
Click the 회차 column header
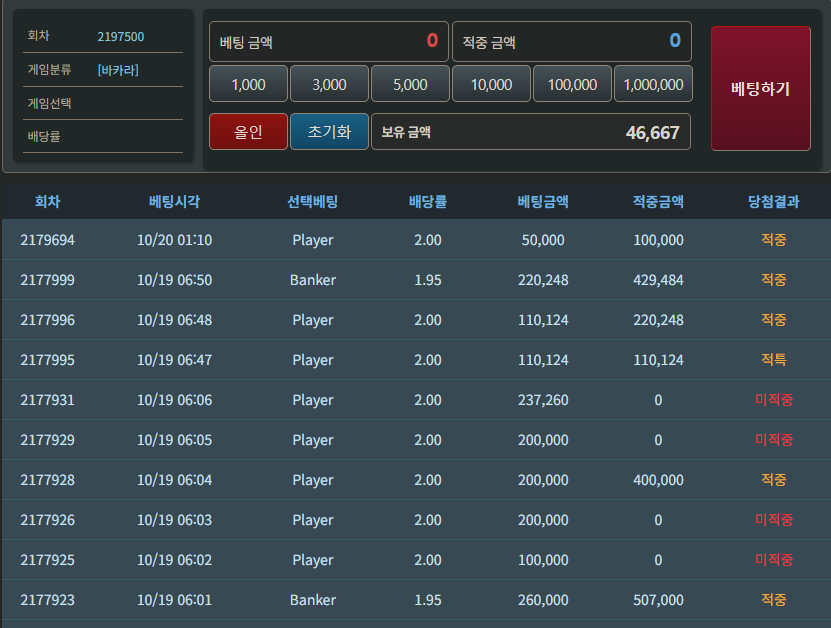tap(48, 201)
